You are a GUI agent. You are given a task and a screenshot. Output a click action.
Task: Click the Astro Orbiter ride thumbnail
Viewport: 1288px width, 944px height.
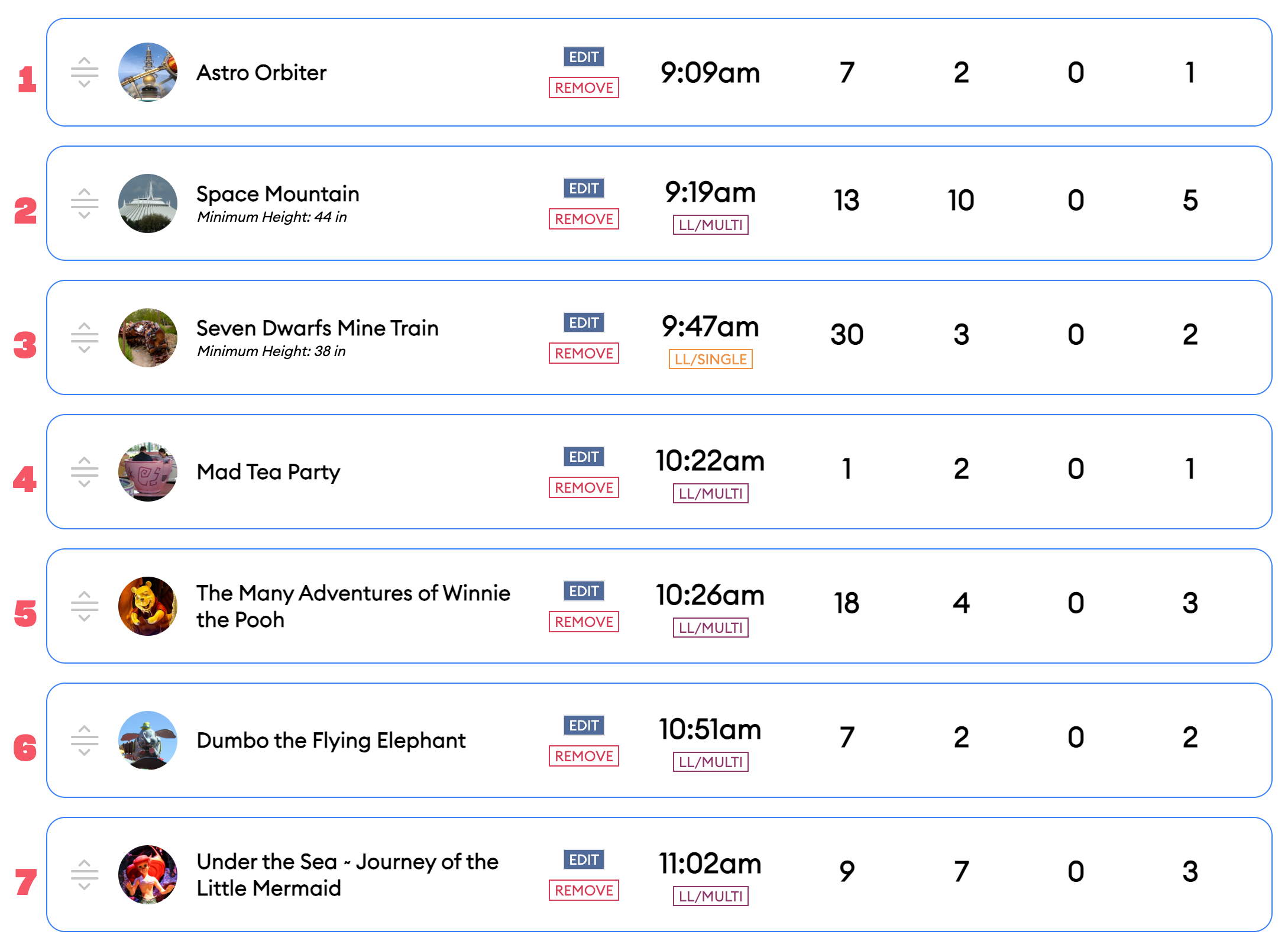(148, 72)
